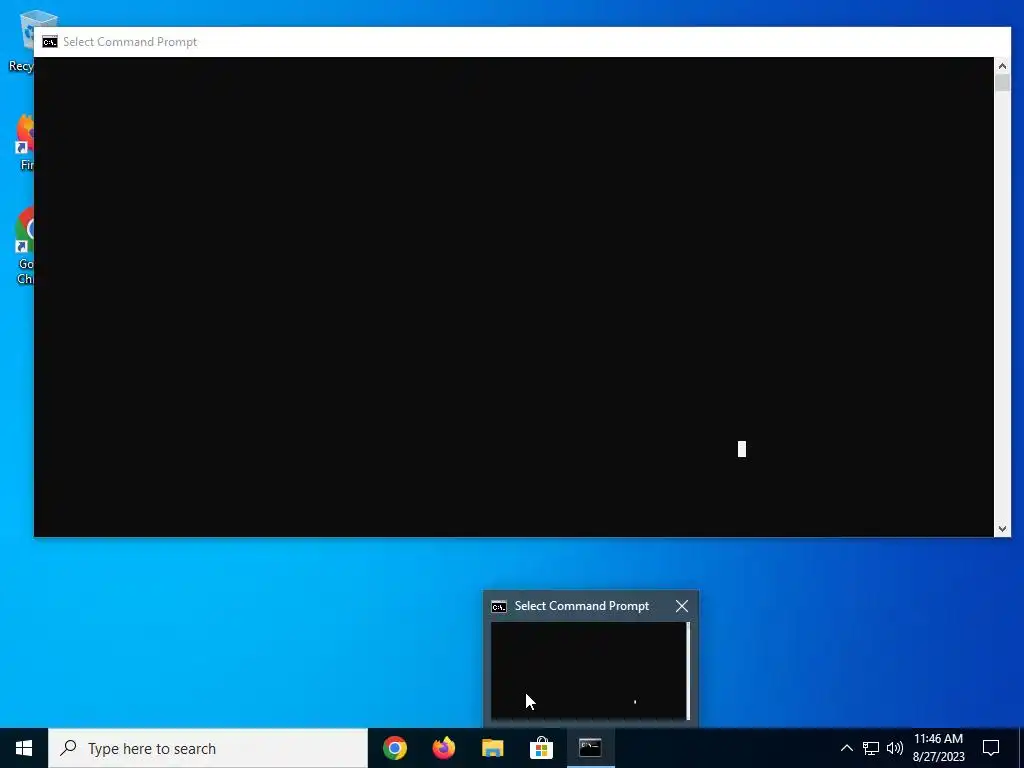Screen dimensions: 1024x768
Task: Click the Command Prompt taskbar button
Action: click(590, 748)
